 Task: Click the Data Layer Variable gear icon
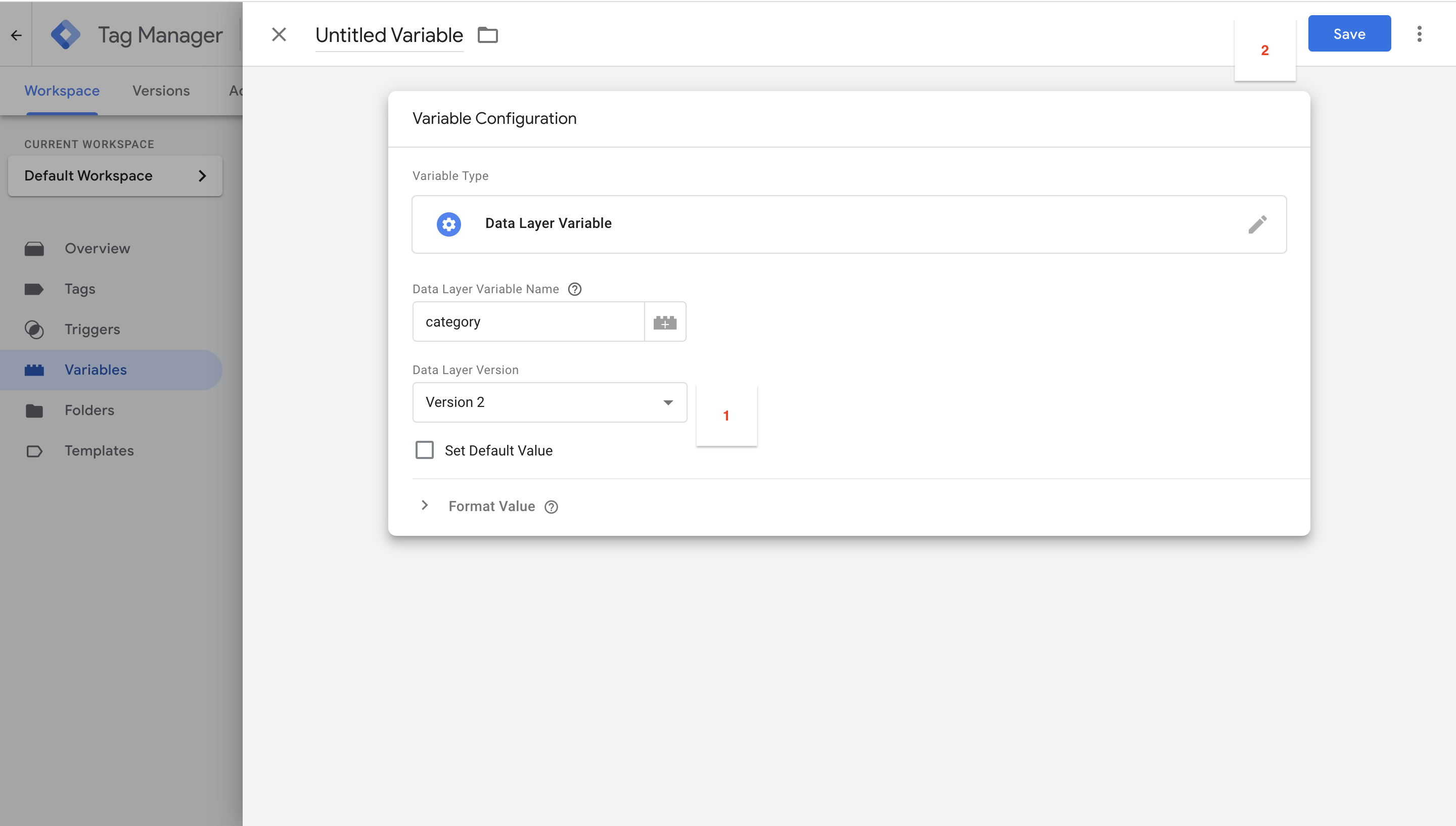448,224
